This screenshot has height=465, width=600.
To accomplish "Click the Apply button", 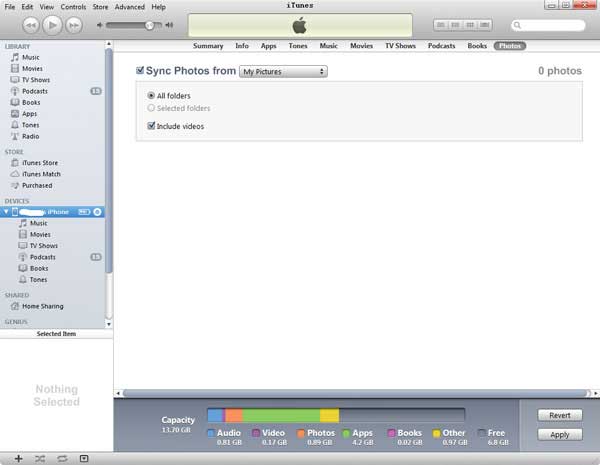I will (559, 435).
